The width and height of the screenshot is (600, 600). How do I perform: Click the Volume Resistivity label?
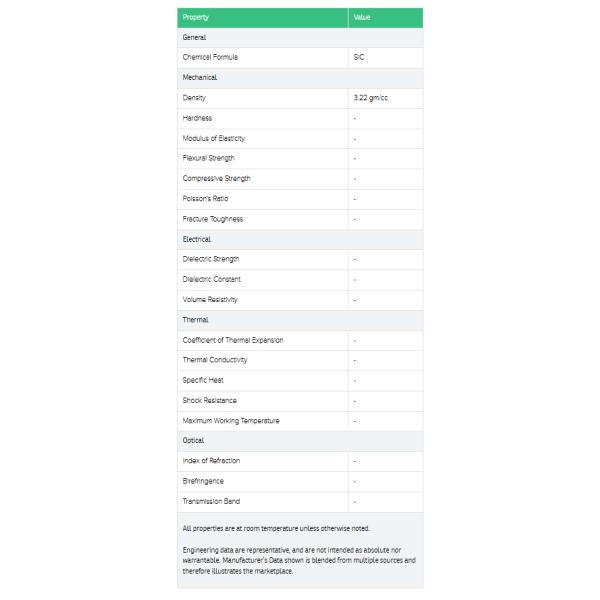(210, 299)
